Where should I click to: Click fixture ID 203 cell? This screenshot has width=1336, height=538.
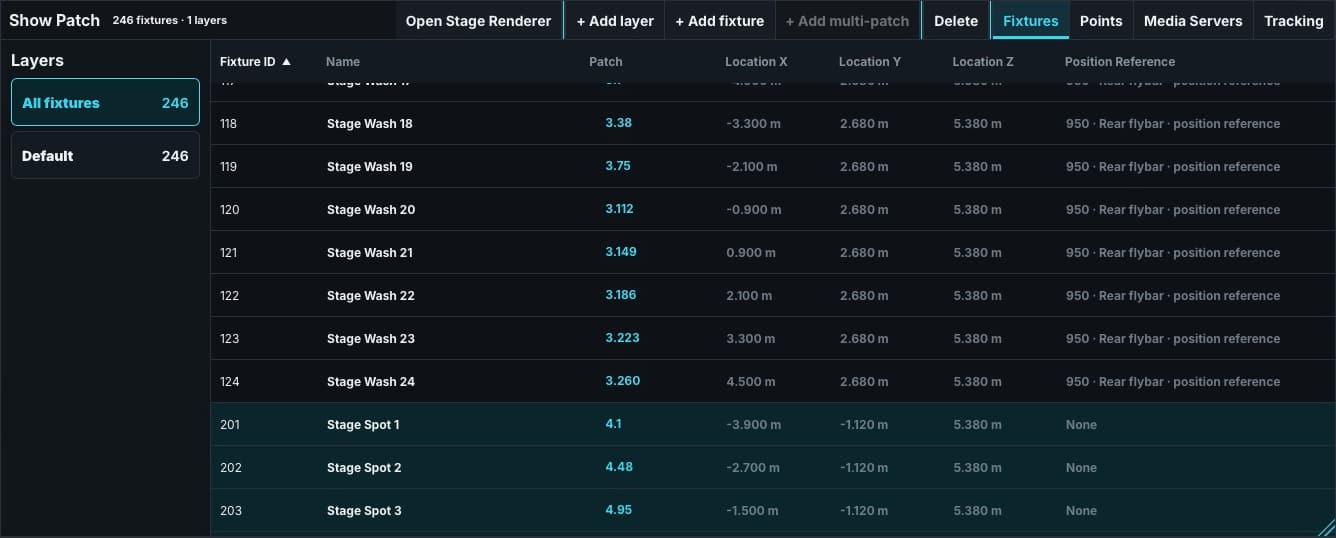click(231, 511)
